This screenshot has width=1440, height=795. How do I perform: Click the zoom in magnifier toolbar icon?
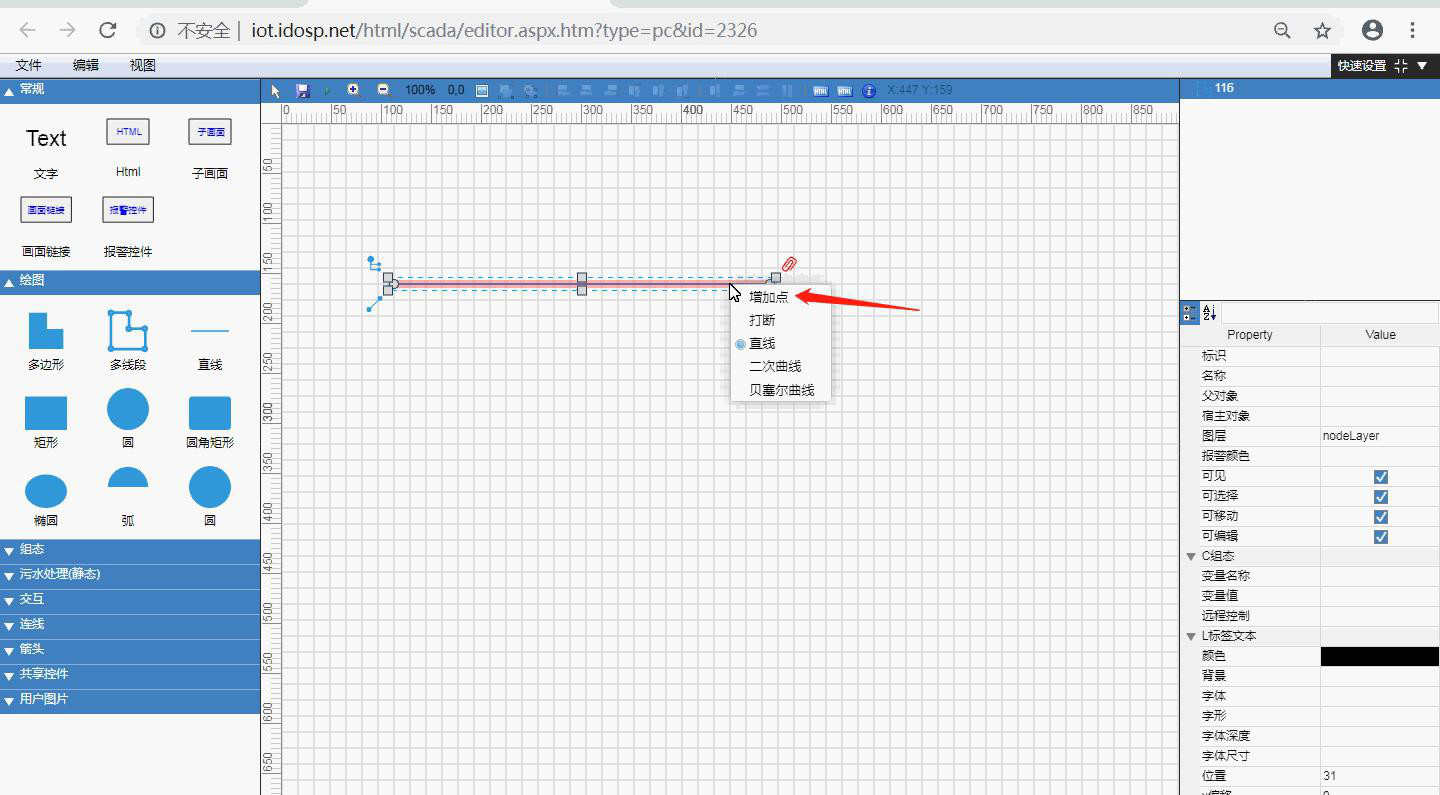click(x=353, y=90)
